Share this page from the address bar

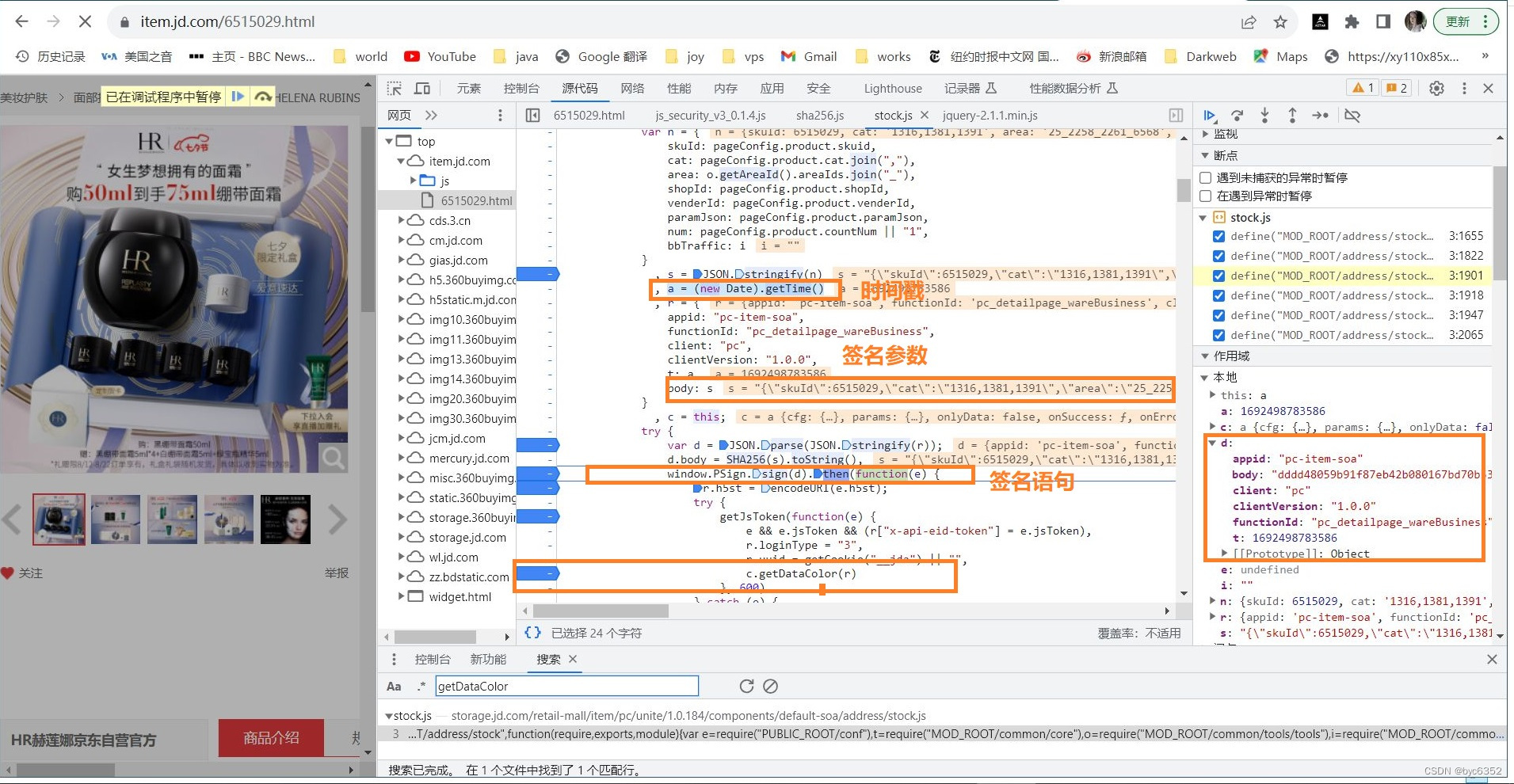click(x=1249, y=22)
